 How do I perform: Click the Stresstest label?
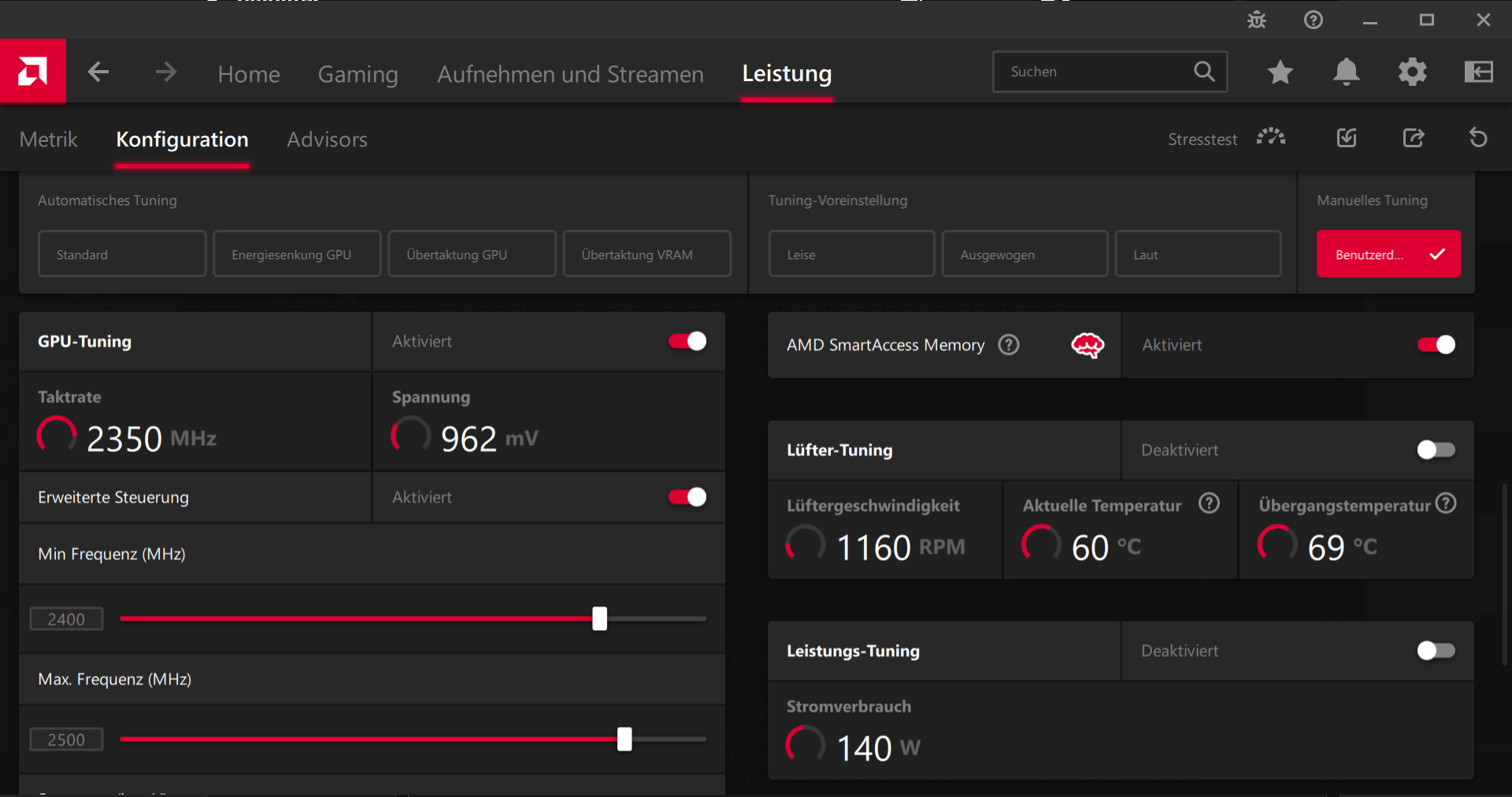click(x=1203, y=139)
